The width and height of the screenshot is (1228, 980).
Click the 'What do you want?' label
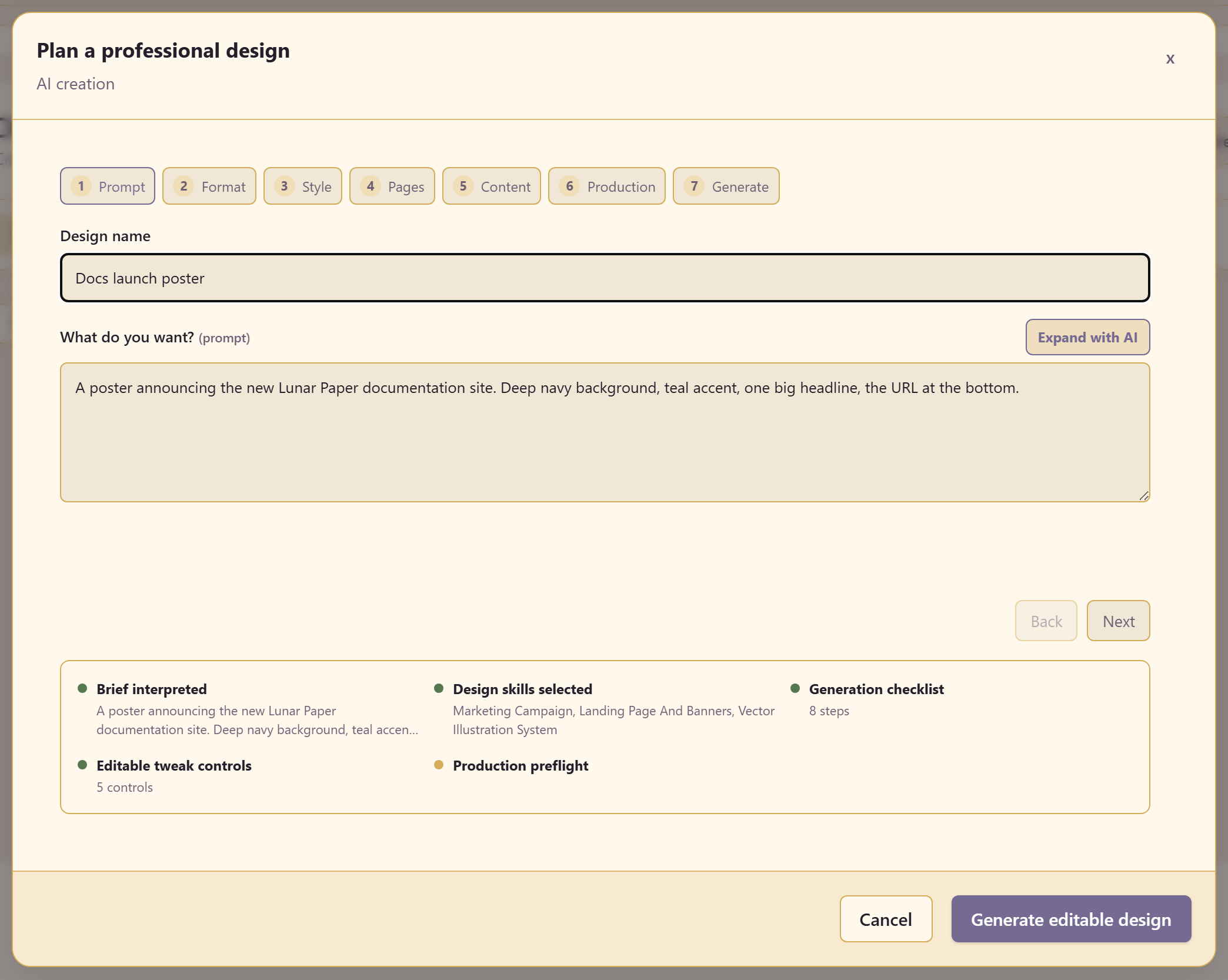click(127, 337)
